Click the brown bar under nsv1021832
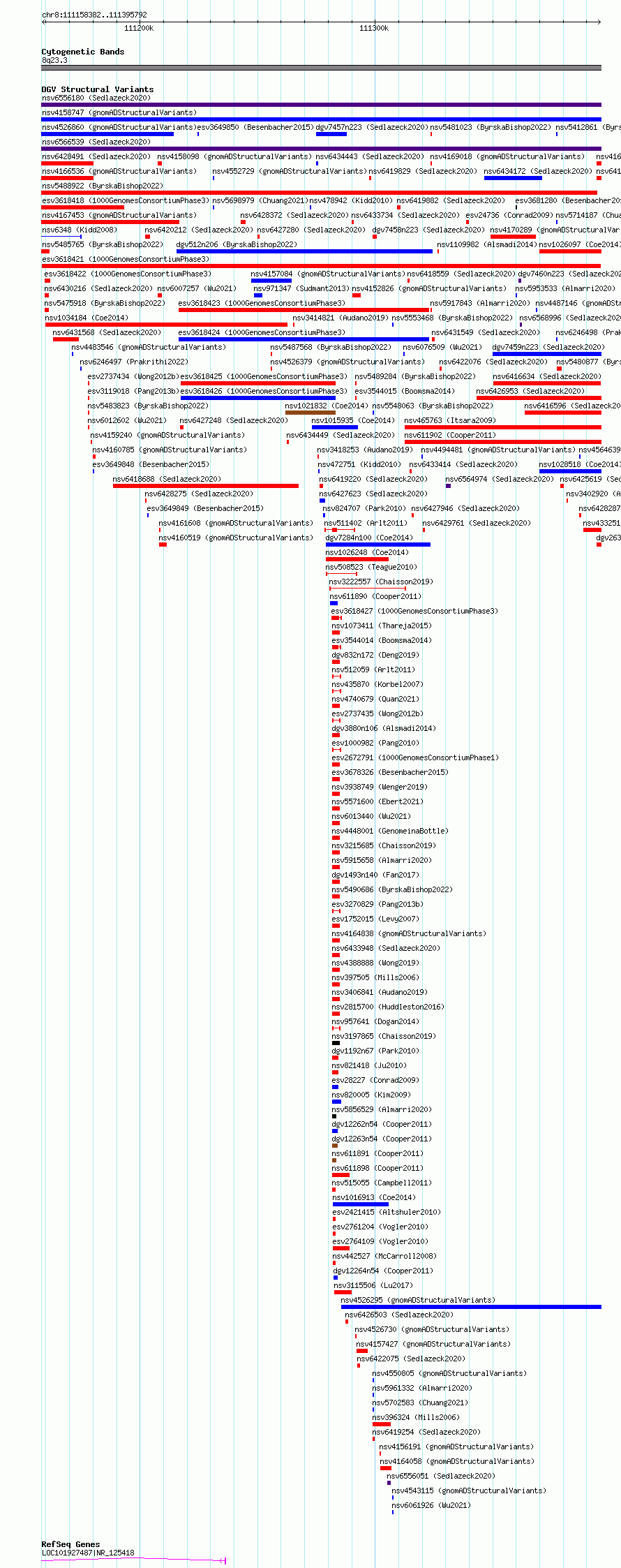621x1568 pixels. pos(310,413)
